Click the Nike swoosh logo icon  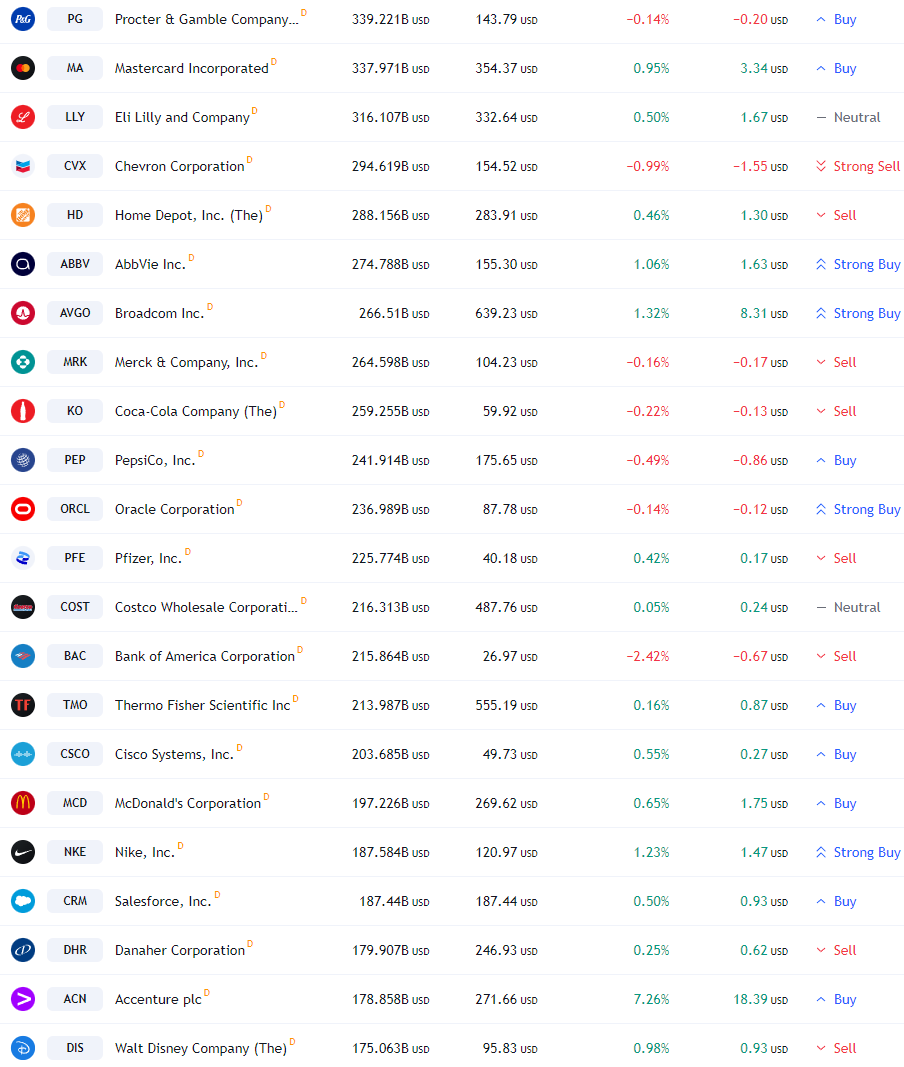(23, 852)
